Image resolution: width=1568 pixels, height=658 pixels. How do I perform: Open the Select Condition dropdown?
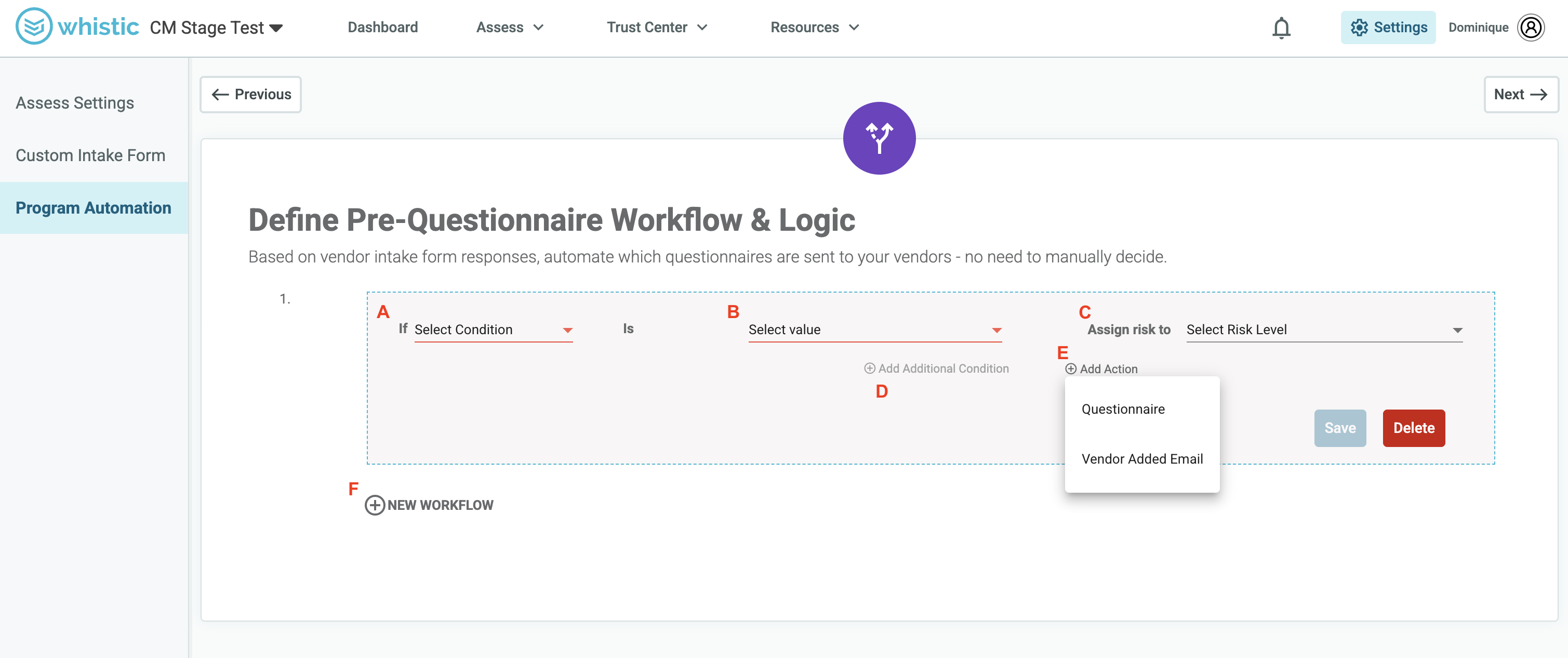[x=493, y=330]
